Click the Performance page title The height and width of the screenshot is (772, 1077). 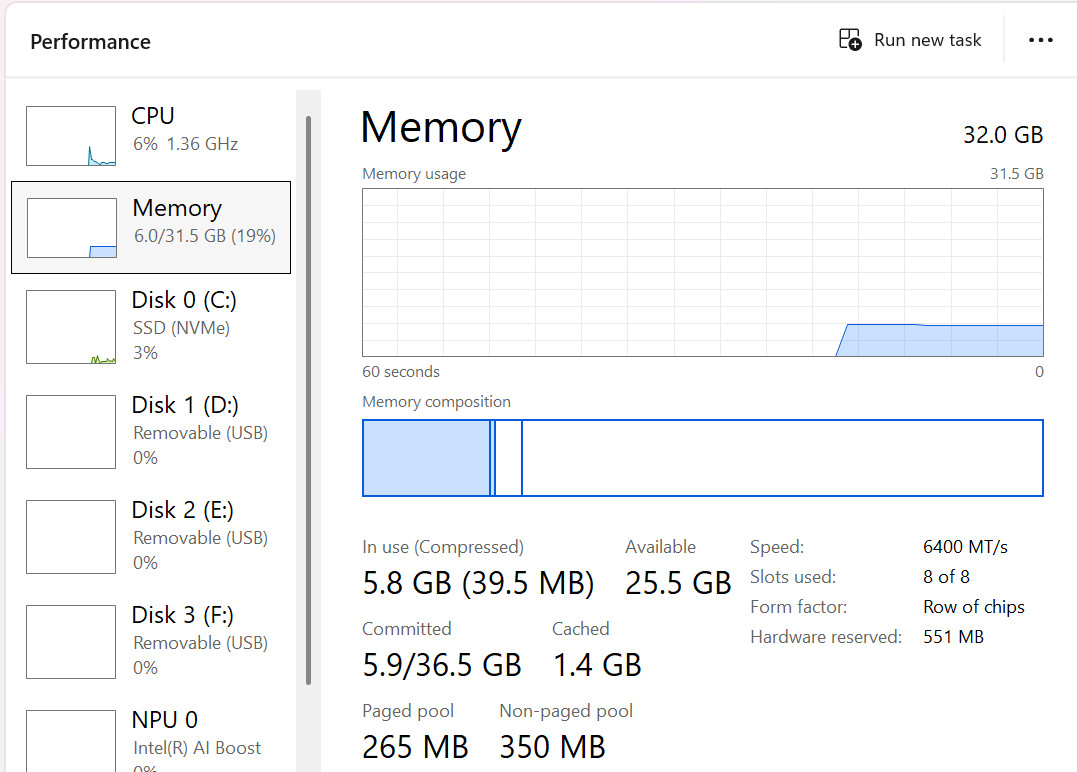pos(90,42)
